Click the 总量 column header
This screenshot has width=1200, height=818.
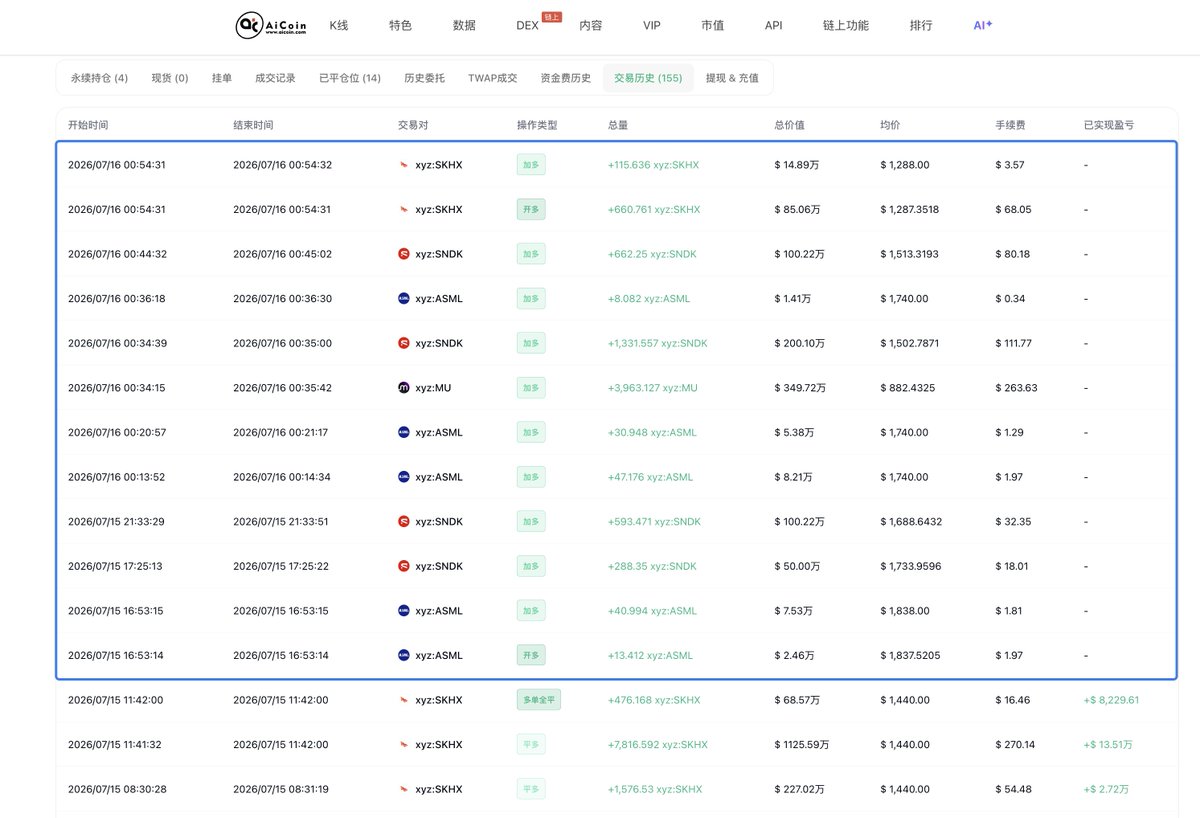point(618,125)
